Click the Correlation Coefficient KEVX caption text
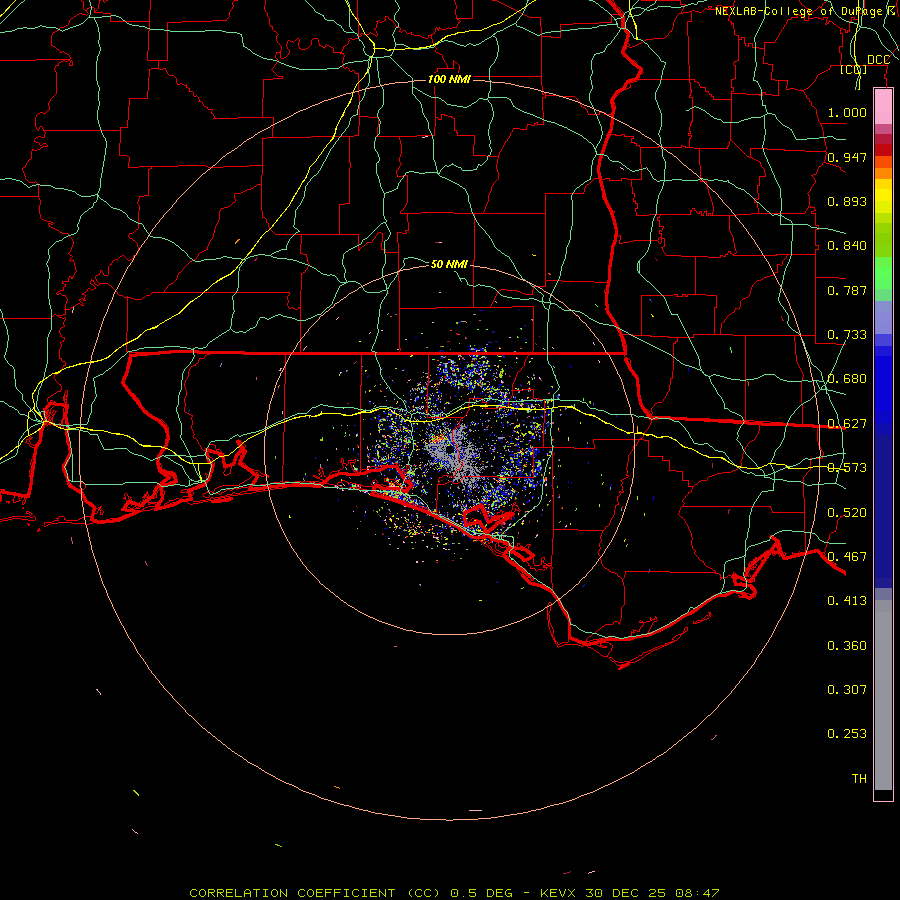 coord(454,893)
